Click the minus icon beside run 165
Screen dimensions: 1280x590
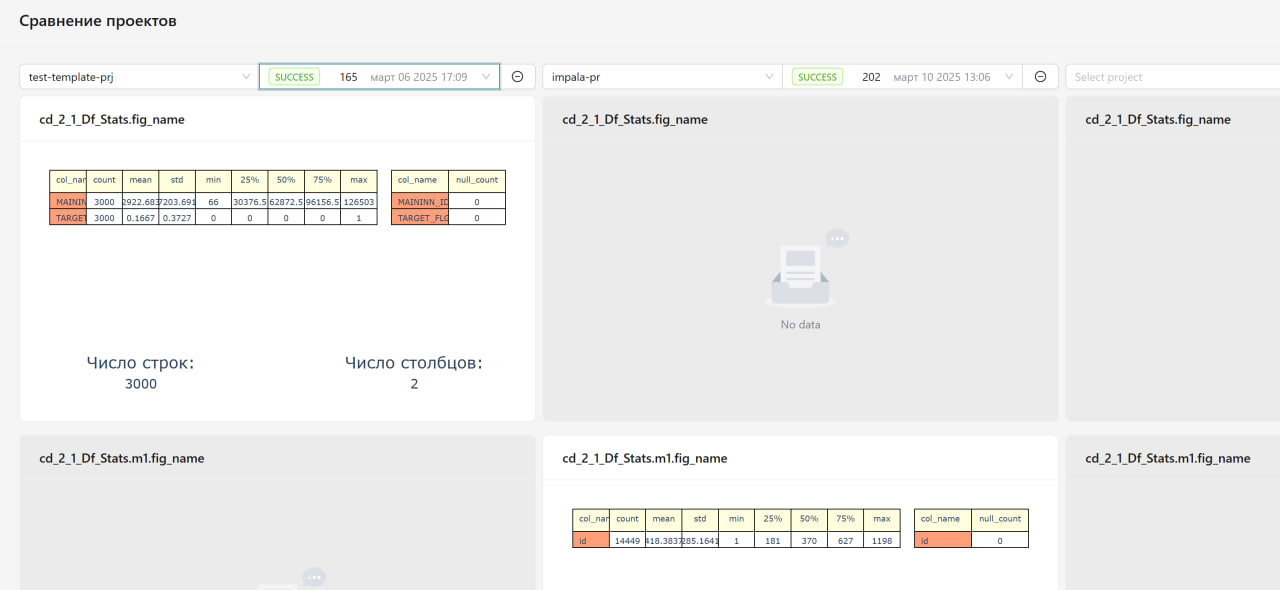pyautogui.click(x=518, y=77)
